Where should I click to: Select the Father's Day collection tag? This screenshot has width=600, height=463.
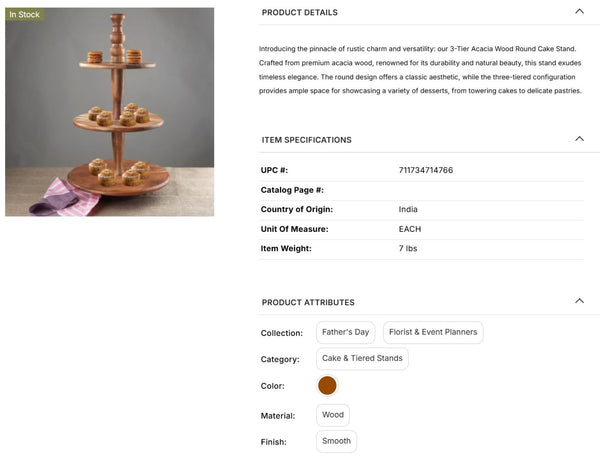pyautogui.click(x=345, y=332)
